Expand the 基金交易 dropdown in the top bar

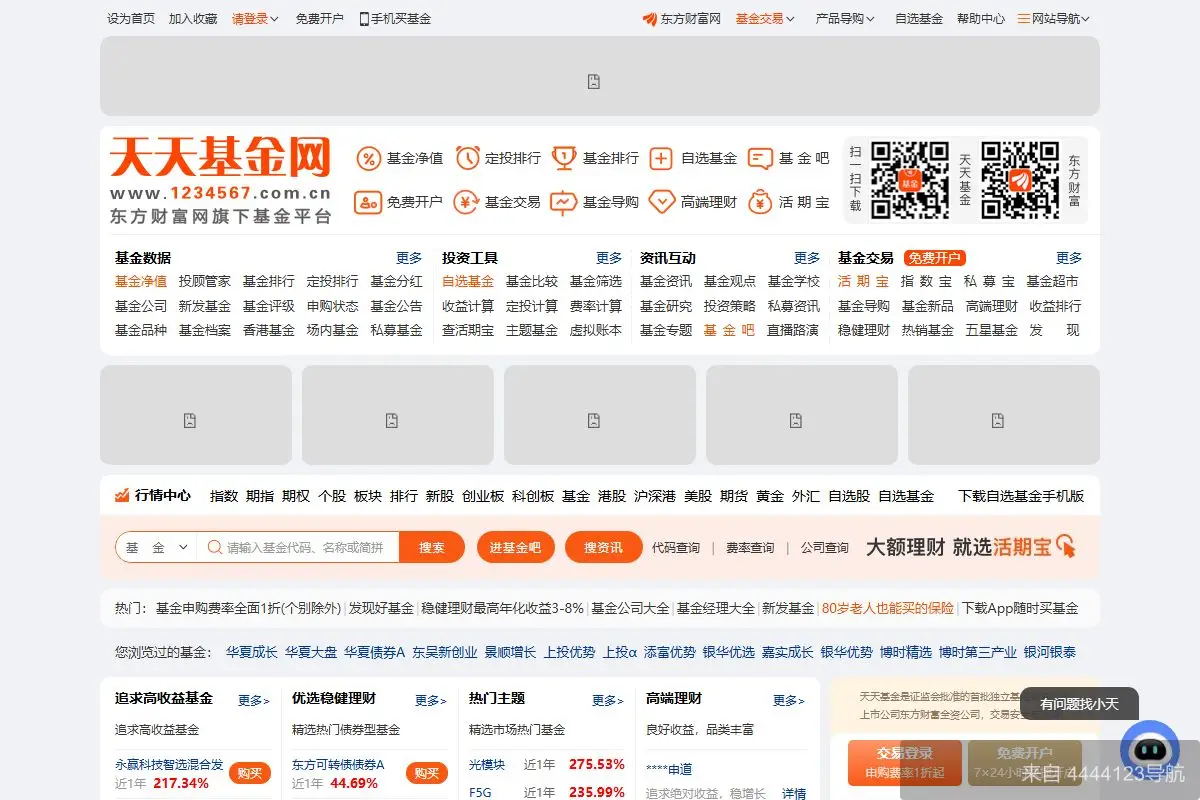pos(765,17)
